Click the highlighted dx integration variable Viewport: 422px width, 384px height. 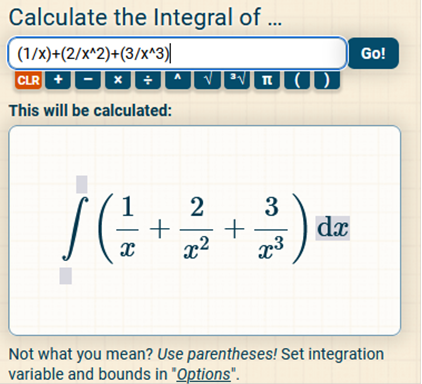(x=333, y=228)
